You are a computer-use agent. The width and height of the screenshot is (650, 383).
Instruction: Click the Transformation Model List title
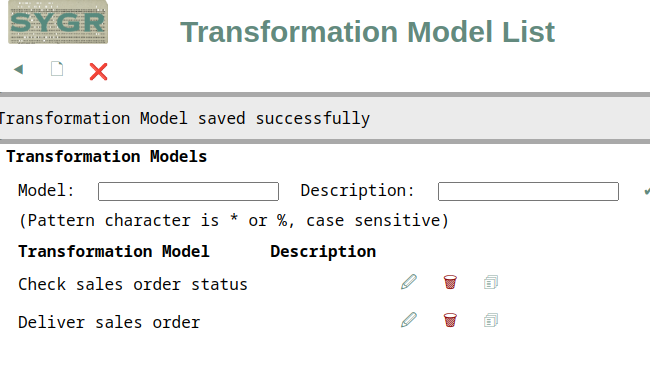click(x=367, y=32)
